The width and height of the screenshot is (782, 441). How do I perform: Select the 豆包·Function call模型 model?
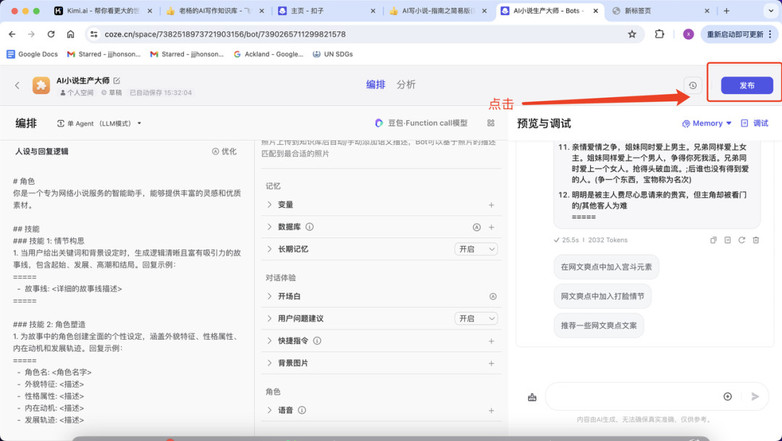click(421, 123)
